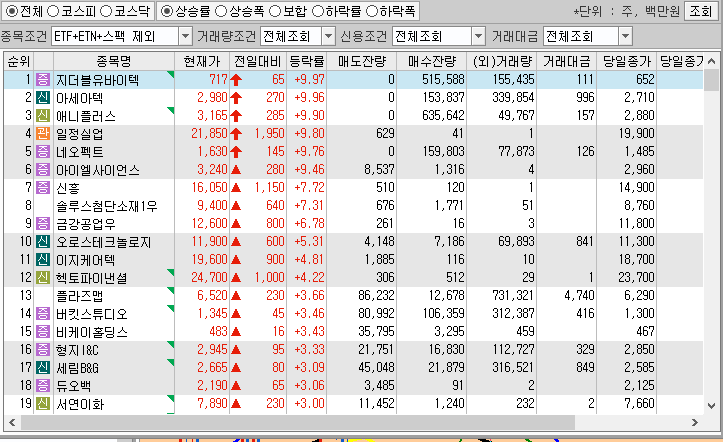The width and height of the screenshot is (723, 442).
Task: Click upper-limit arrow icon in 아세아텍 row
Action: pos(236,98)
